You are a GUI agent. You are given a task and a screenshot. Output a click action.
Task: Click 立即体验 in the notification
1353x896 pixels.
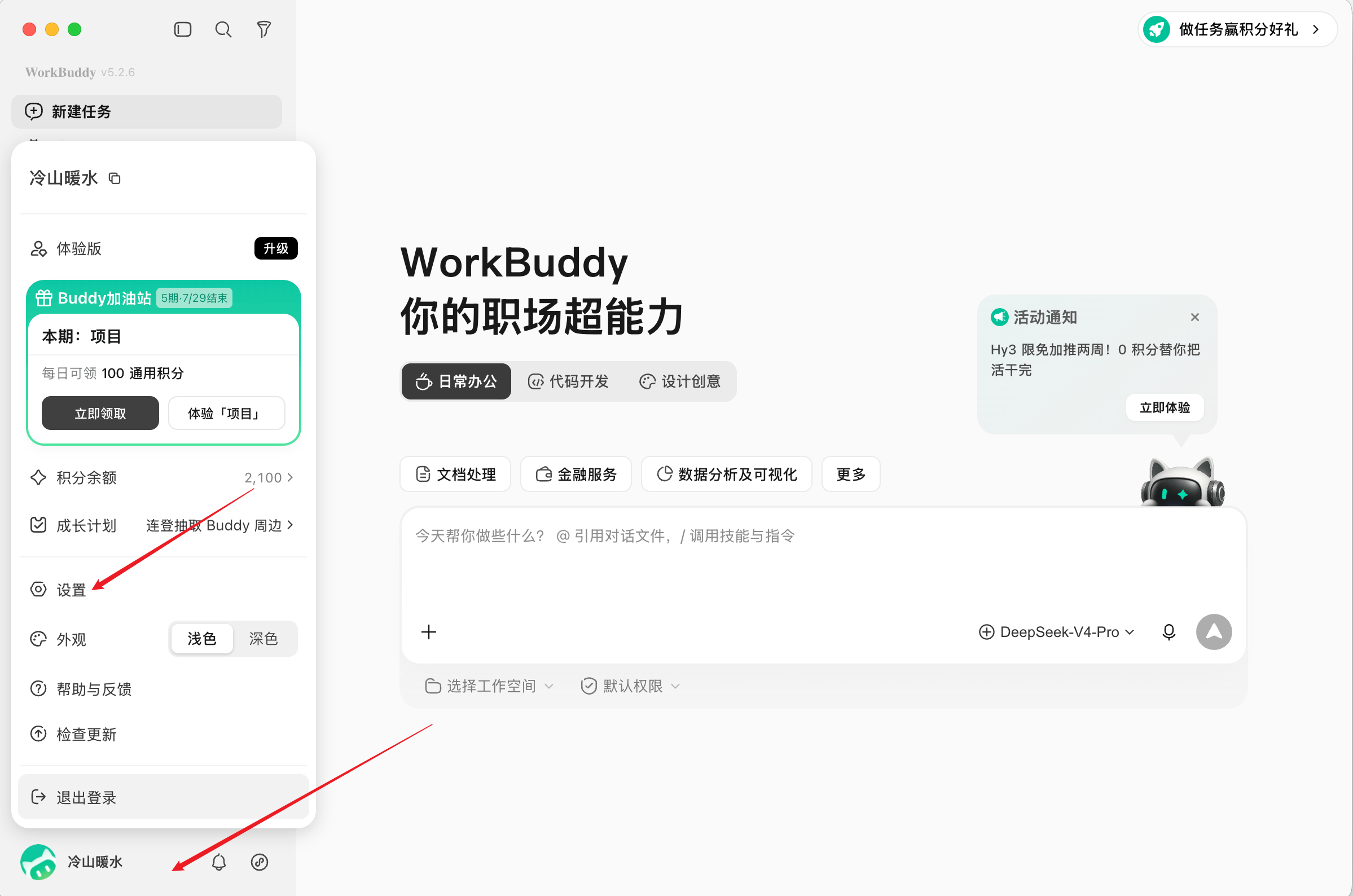point(1165,407)
